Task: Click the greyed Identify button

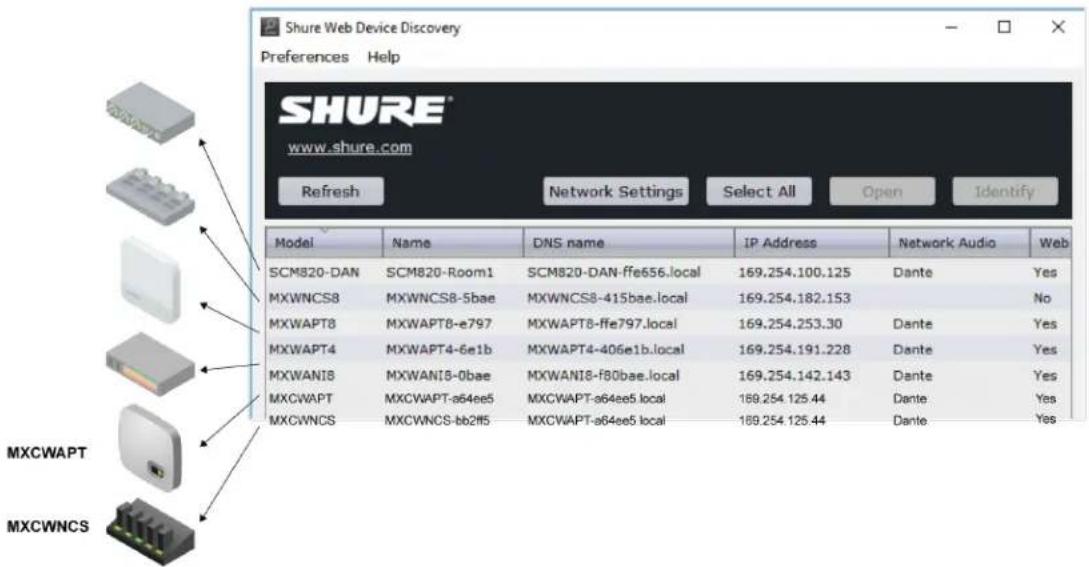Action: pyautogui.click(x=1005, y=191)
